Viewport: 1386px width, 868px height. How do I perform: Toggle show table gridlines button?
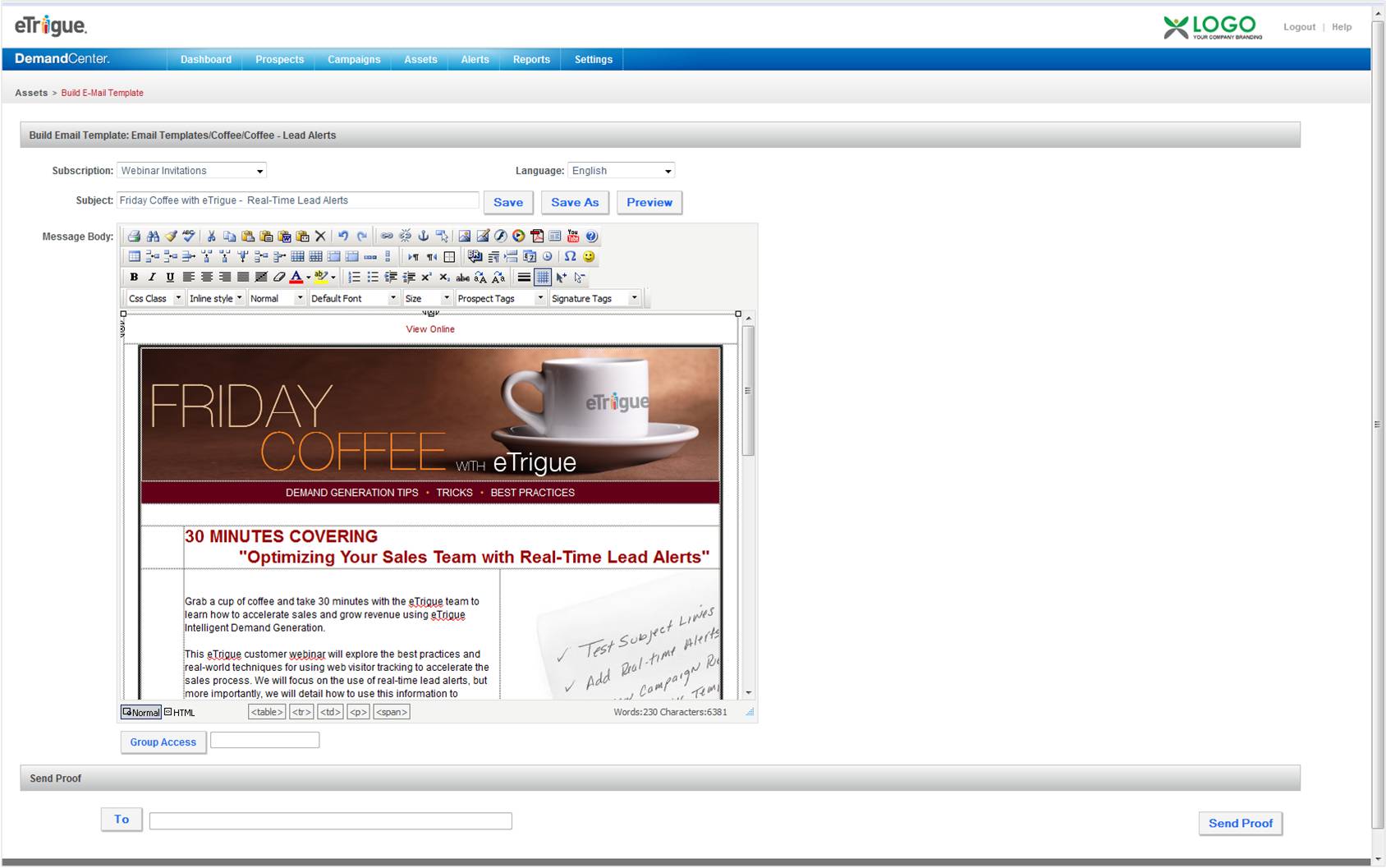pos(543,278)
